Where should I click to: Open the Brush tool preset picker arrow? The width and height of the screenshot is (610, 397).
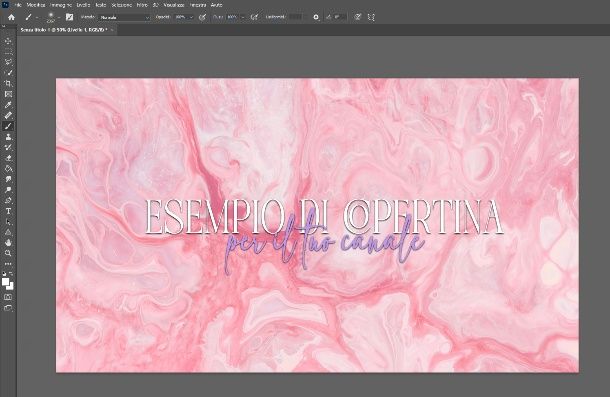tap(37, 18)
